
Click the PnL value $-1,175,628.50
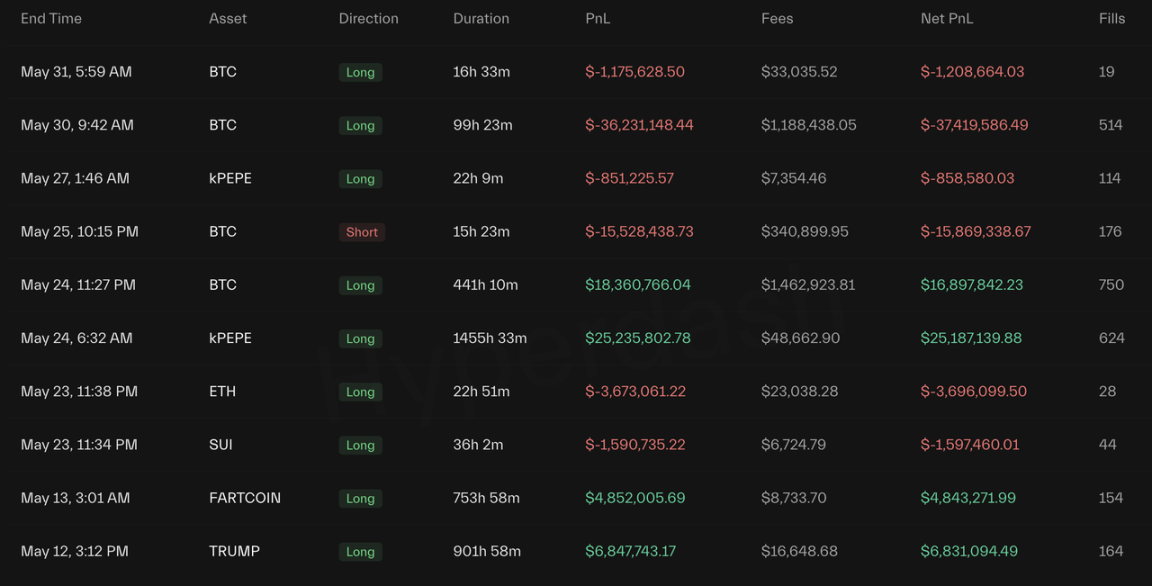(x=635, y=72)
